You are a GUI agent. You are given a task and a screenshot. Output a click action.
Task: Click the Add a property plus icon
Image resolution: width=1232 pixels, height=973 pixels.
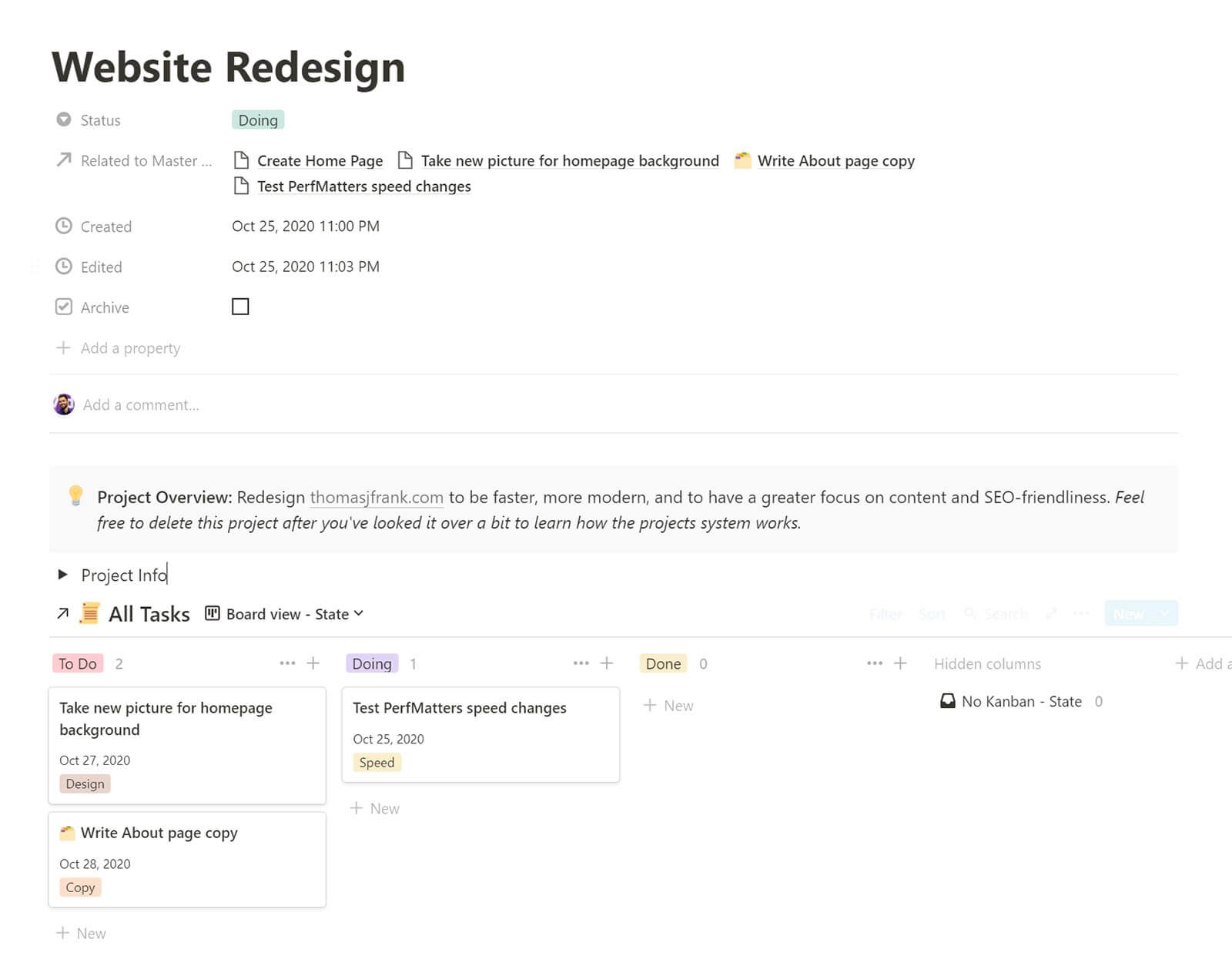click(x=63, y=348)
